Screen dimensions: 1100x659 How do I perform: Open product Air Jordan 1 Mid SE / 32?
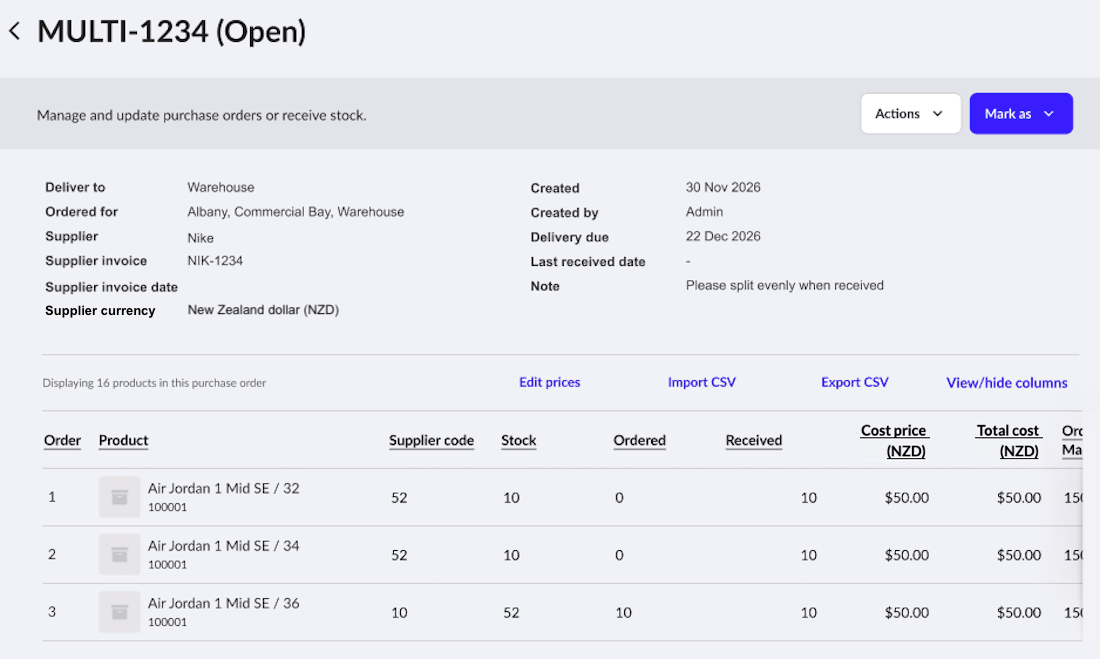coord(223,488)
